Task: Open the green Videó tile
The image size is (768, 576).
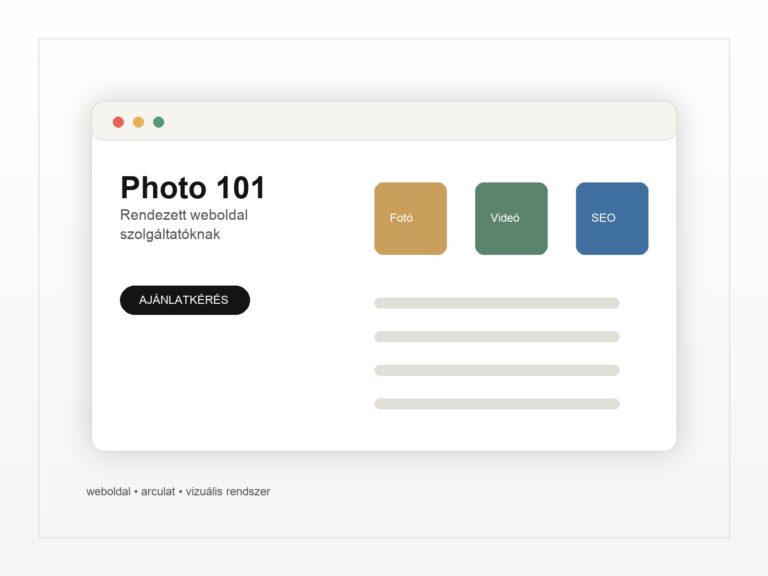Action: tap(511, 218)
